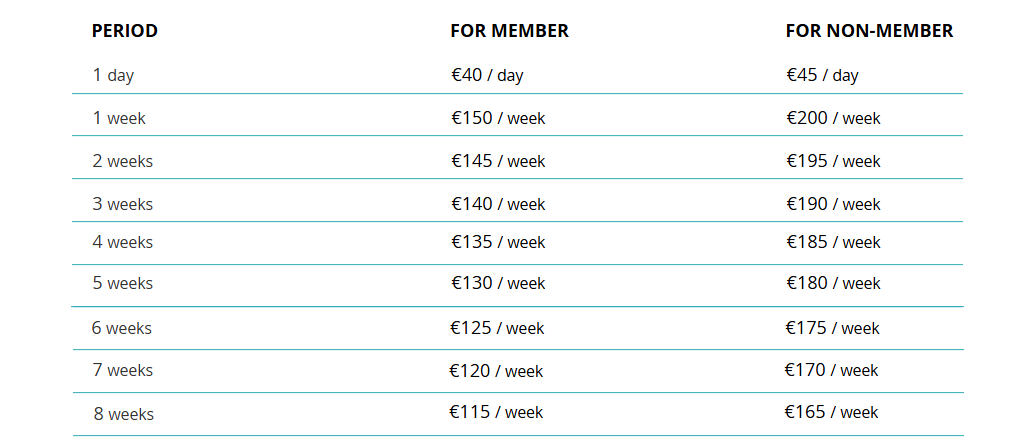The image size is (1036, 442).
Task: Click the €145 / week member price
Action: pos(498,161)
